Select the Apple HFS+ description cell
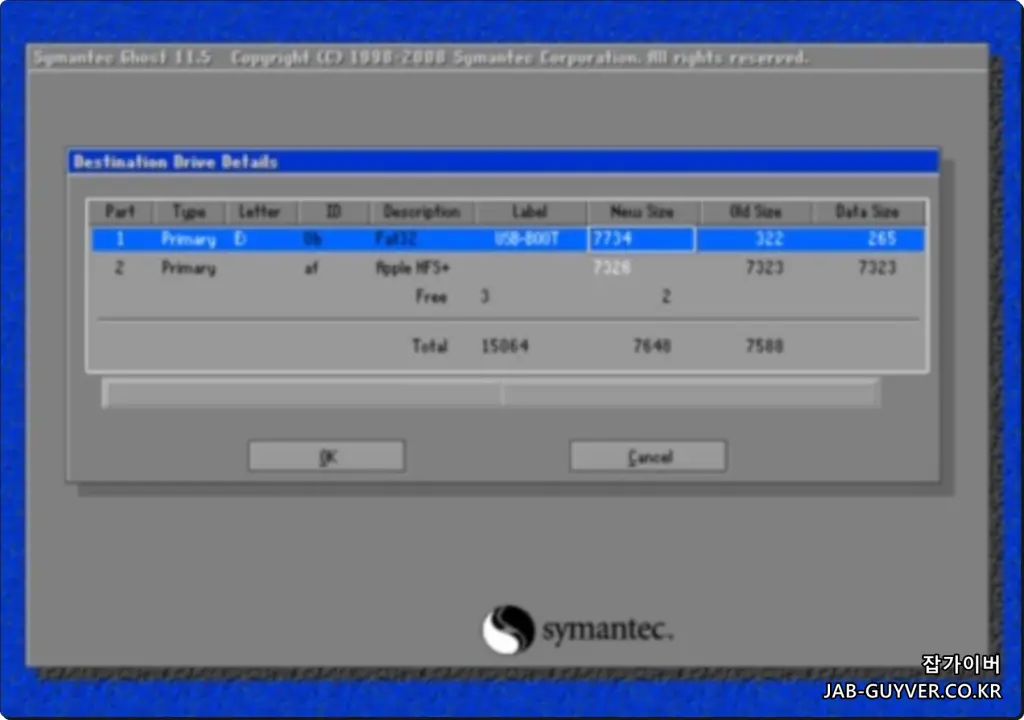The height and width of the screenshot is (720, 1024). pyautogui.click(x=413, y=268)
